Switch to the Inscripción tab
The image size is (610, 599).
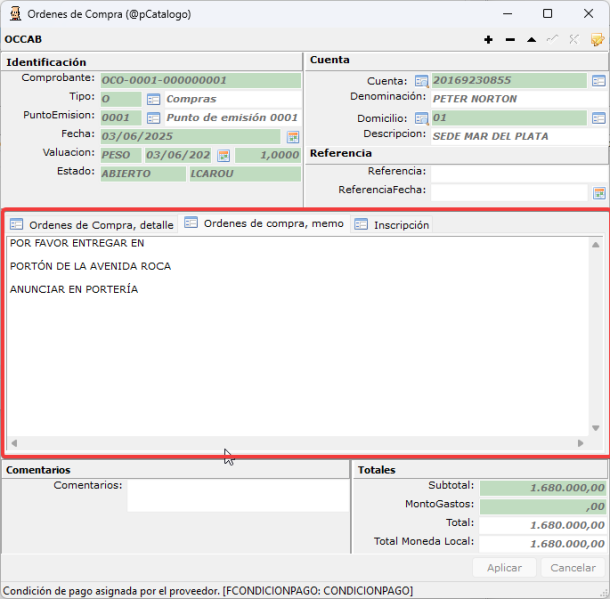pos(392,225)
